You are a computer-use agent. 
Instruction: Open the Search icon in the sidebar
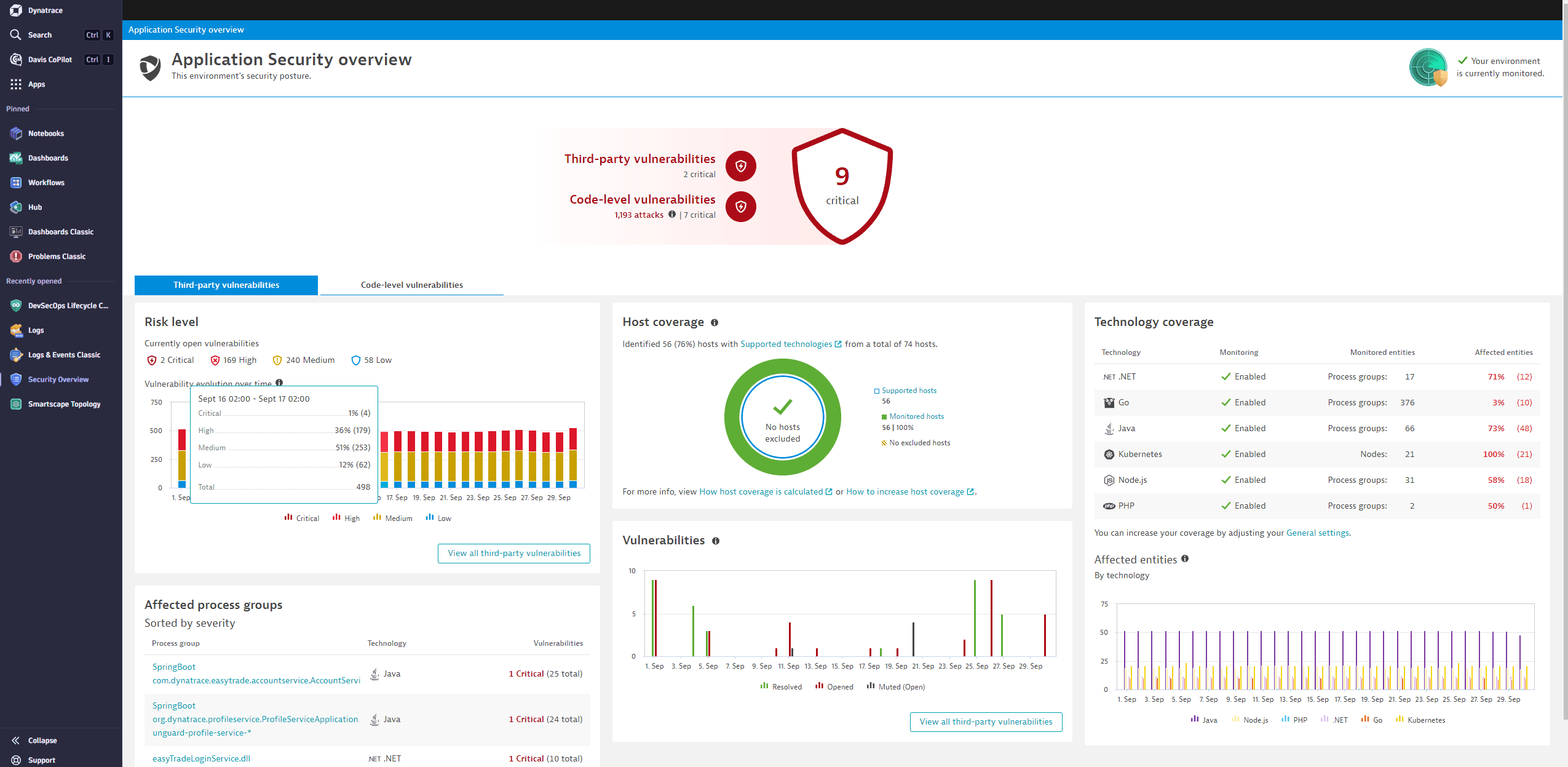(16, 34)
